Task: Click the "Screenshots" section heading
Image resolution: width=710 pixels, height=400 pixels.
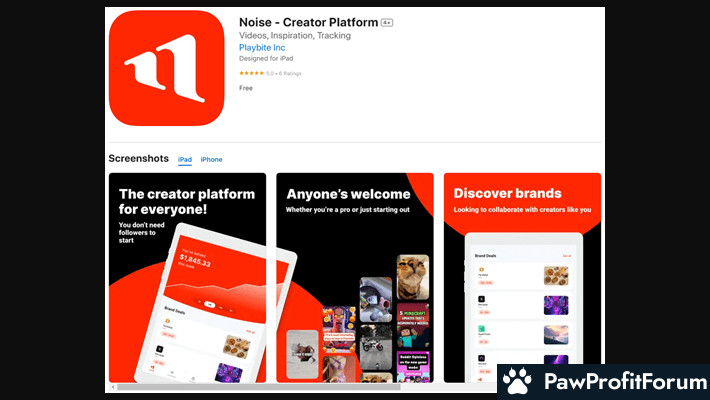Action: pyautogui.click(x=139, y=159)
